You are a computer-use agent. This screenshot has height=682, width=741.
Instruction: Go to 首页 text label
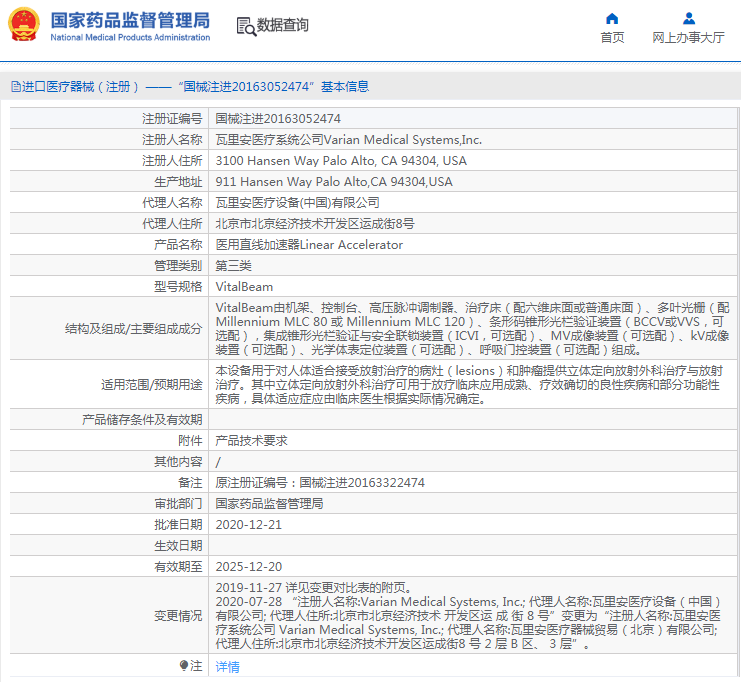point(612,38)
